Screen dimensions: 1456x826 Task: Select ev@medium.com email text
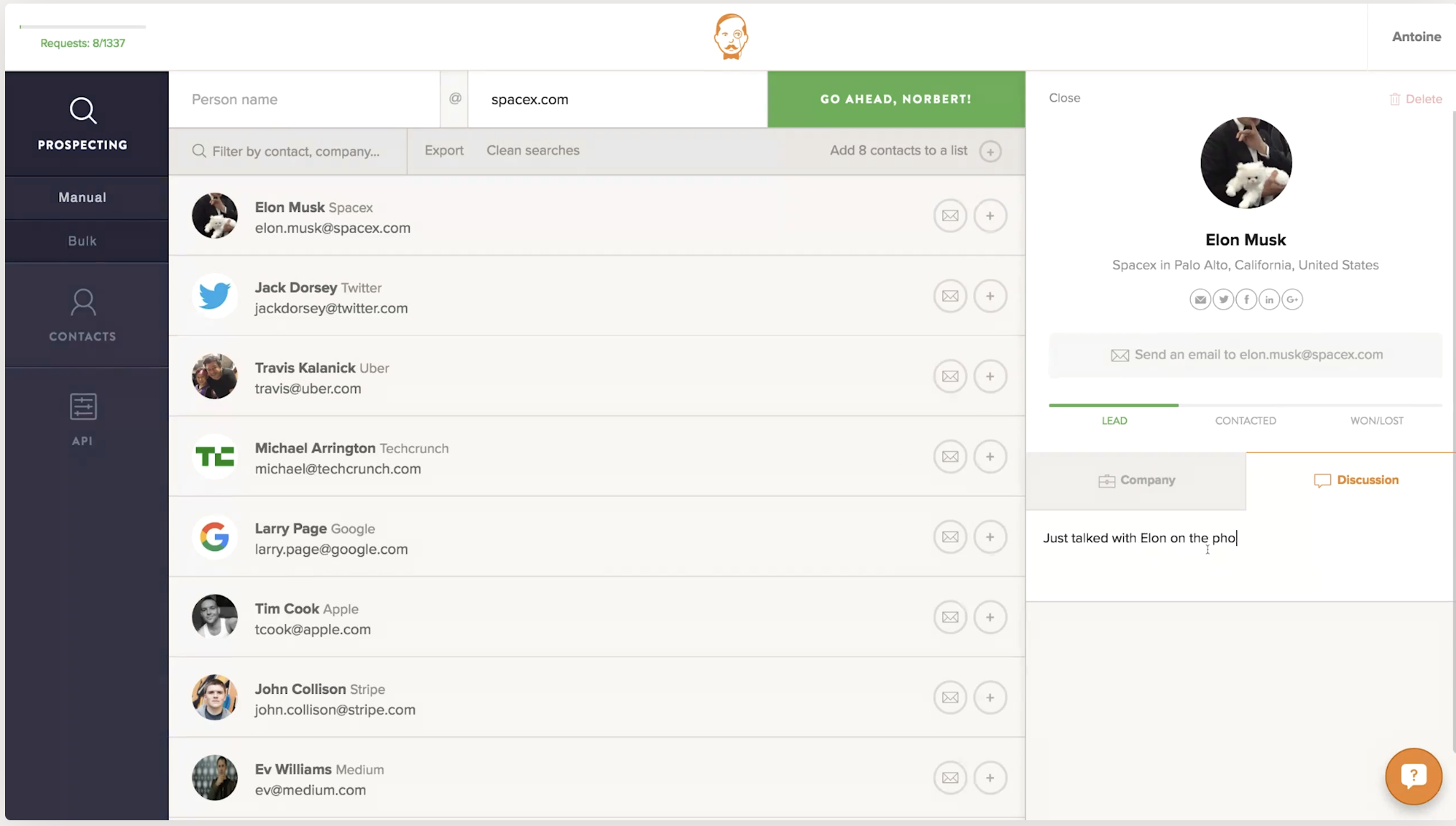click(x=310, y=790)
